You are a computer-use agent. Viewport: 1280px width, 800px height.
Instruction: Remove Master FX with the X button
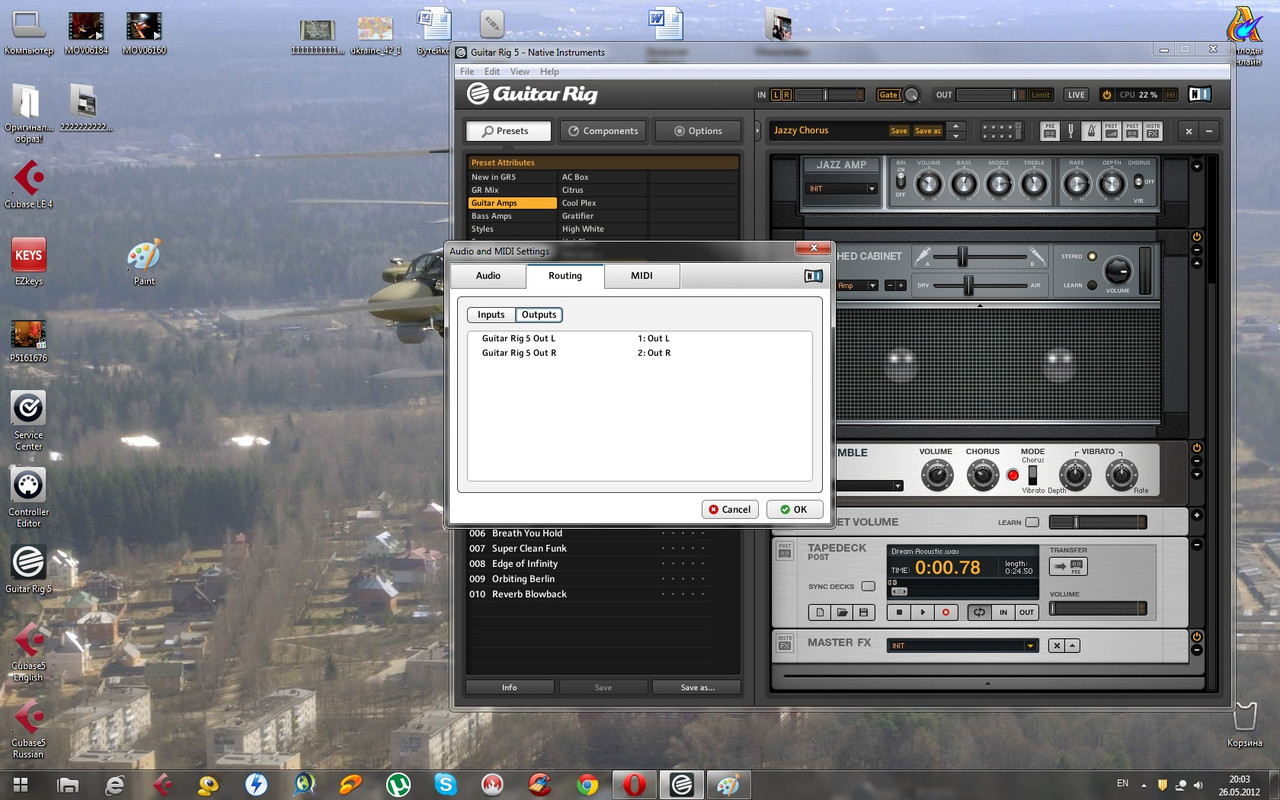1056,646
